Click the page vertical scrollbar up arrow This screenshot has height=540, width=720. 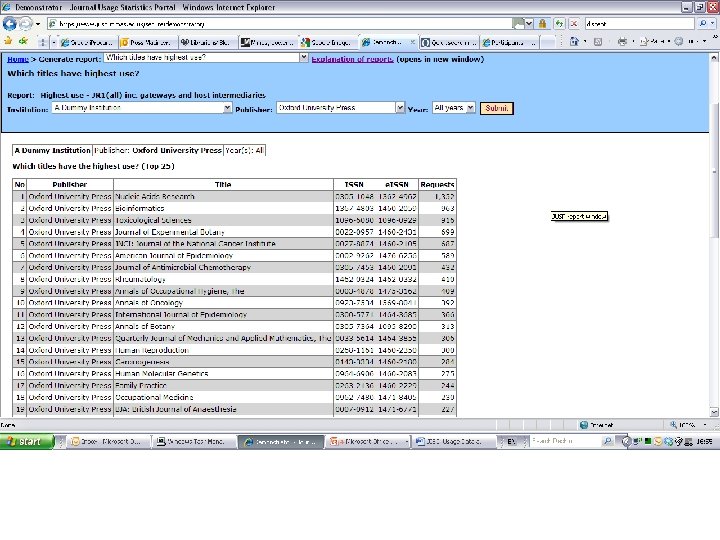click(x=714, y=57)
